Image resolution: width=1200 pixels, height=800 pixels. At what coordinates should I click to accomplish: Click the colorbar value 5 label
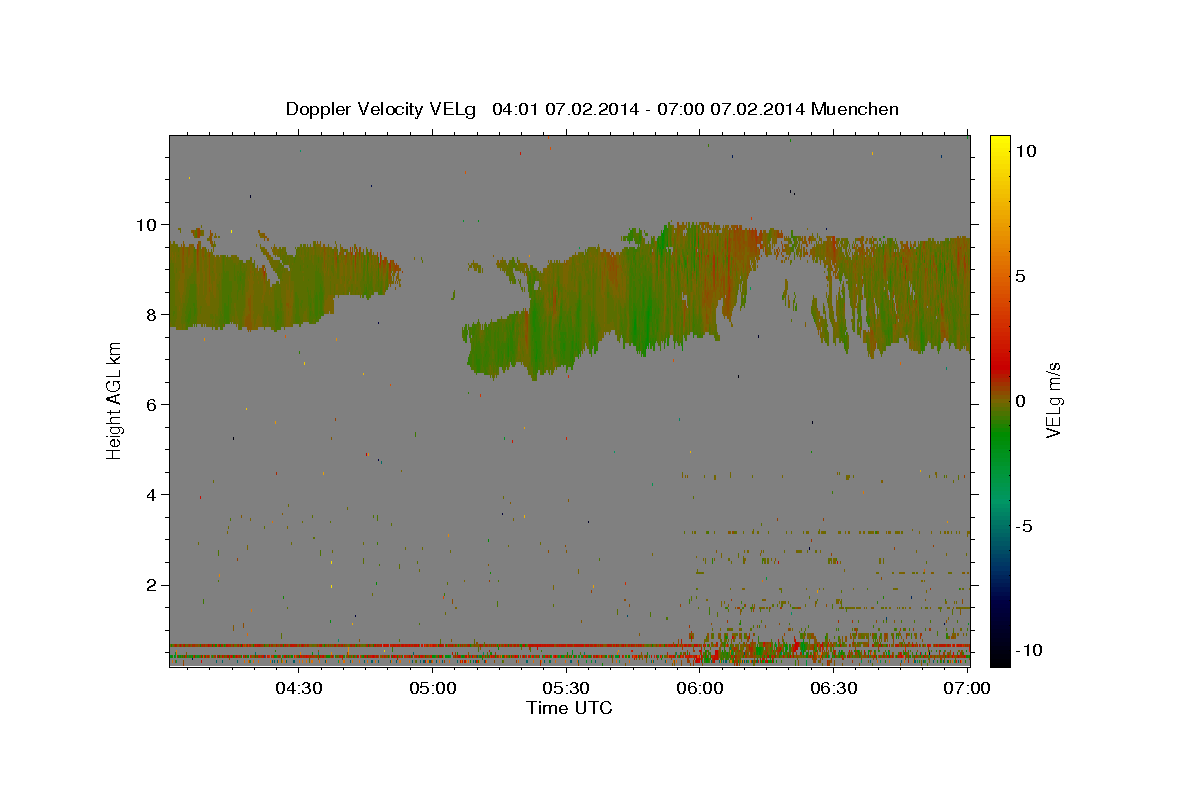pyautogui.click(x=1020, y=276)
